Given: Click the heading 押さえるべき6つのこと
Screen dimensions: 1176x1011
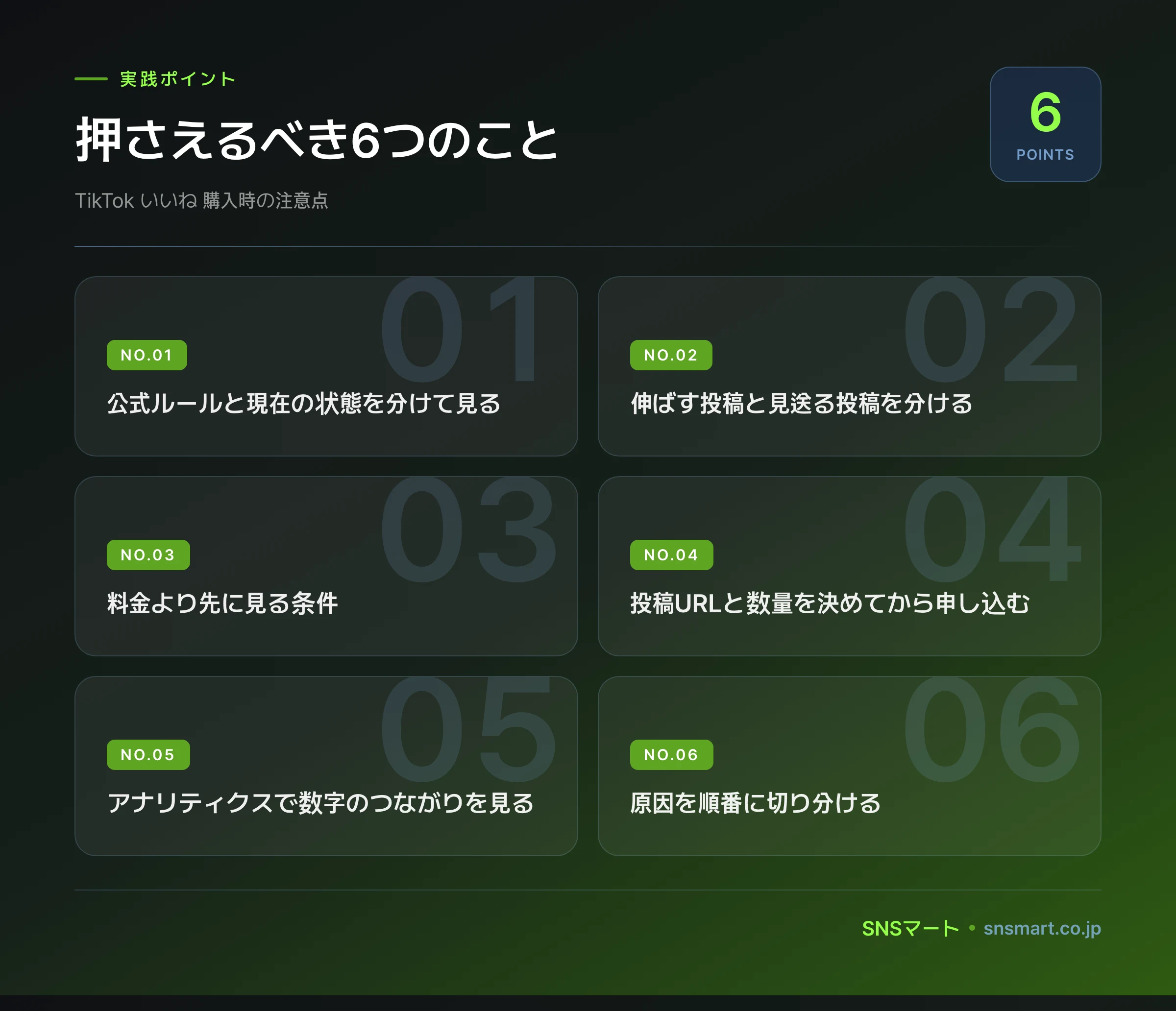Looking at the screenshot, I should pyautogui.click(x=317, y=140).
